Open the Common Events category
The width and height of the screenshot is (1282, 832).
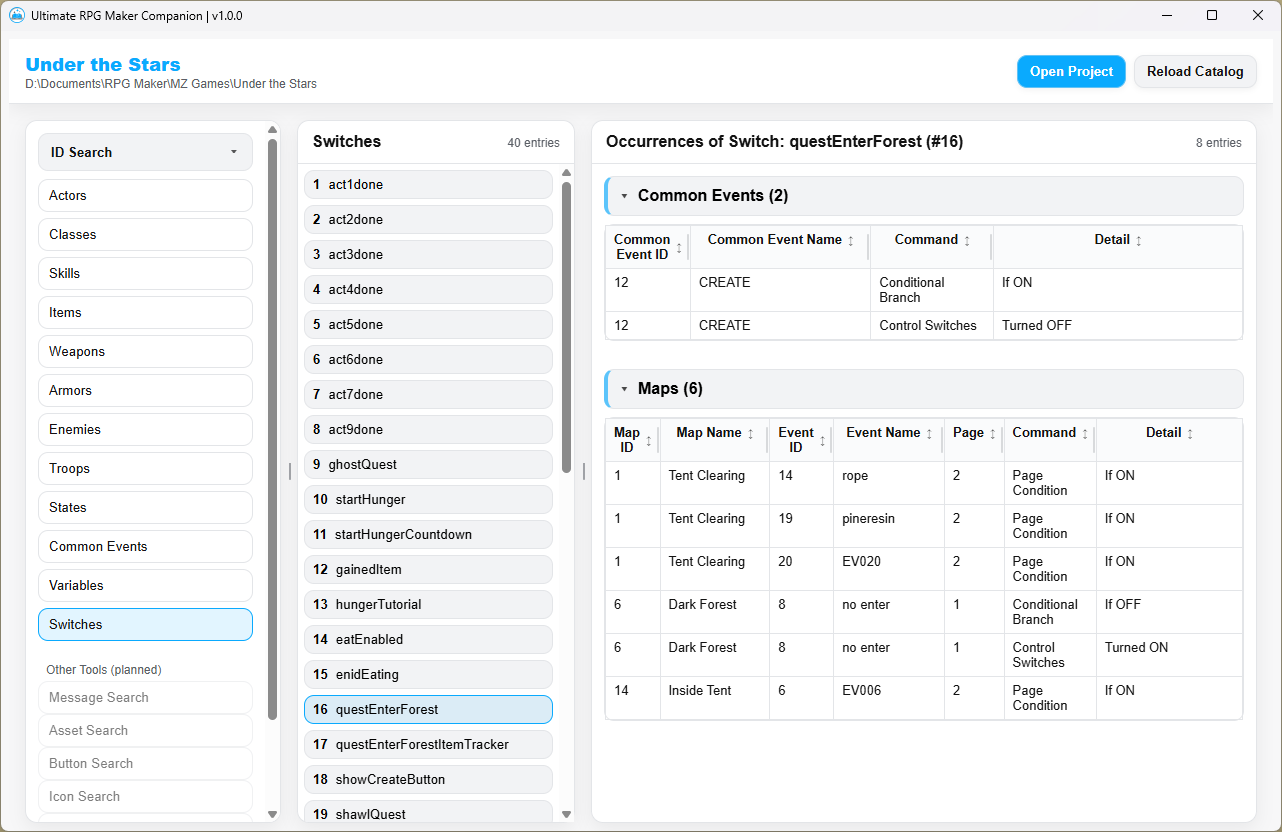pos(145,546)
